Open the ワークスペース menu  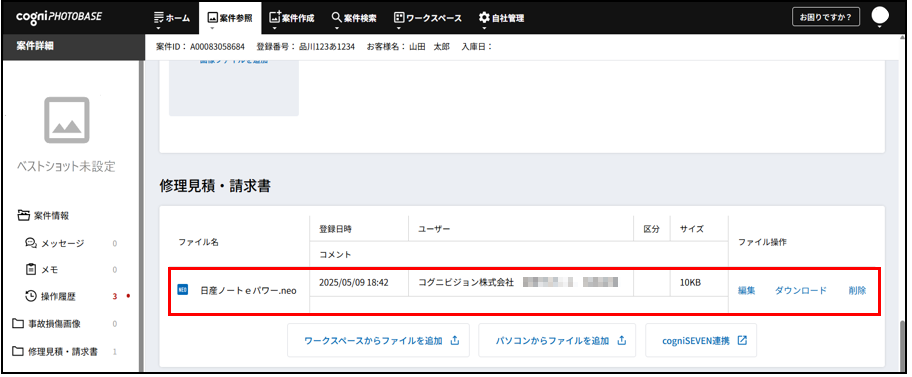pos(428,18)
